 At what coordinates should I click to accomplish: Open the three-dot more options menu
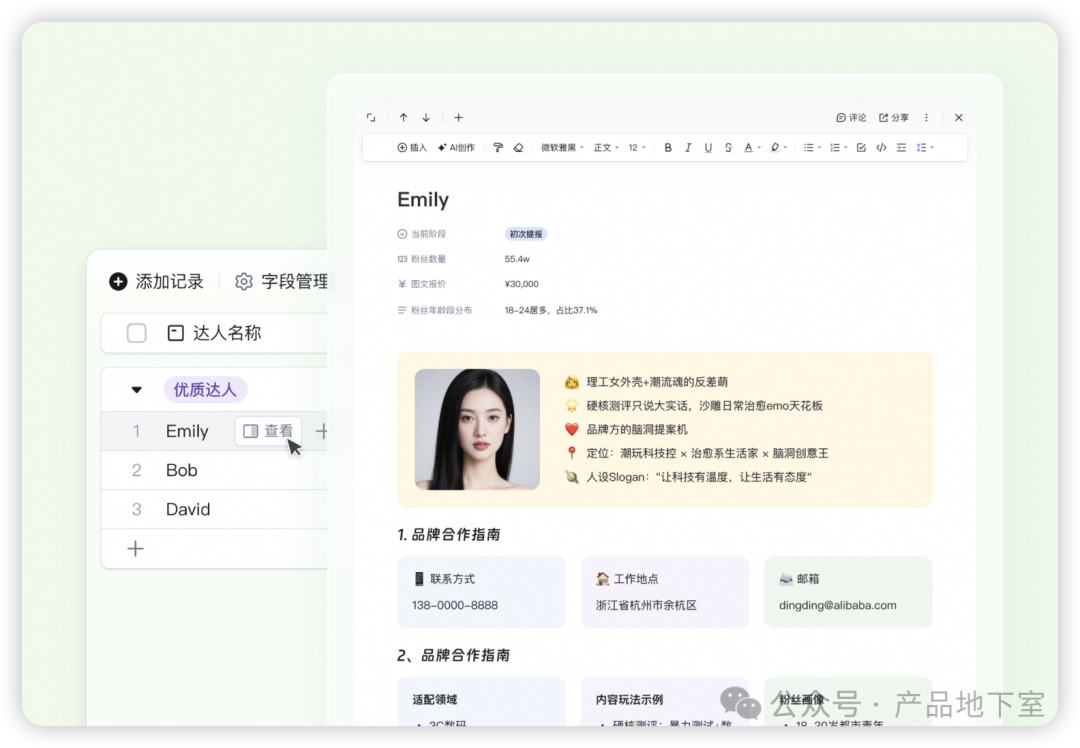tap(926, 118)
